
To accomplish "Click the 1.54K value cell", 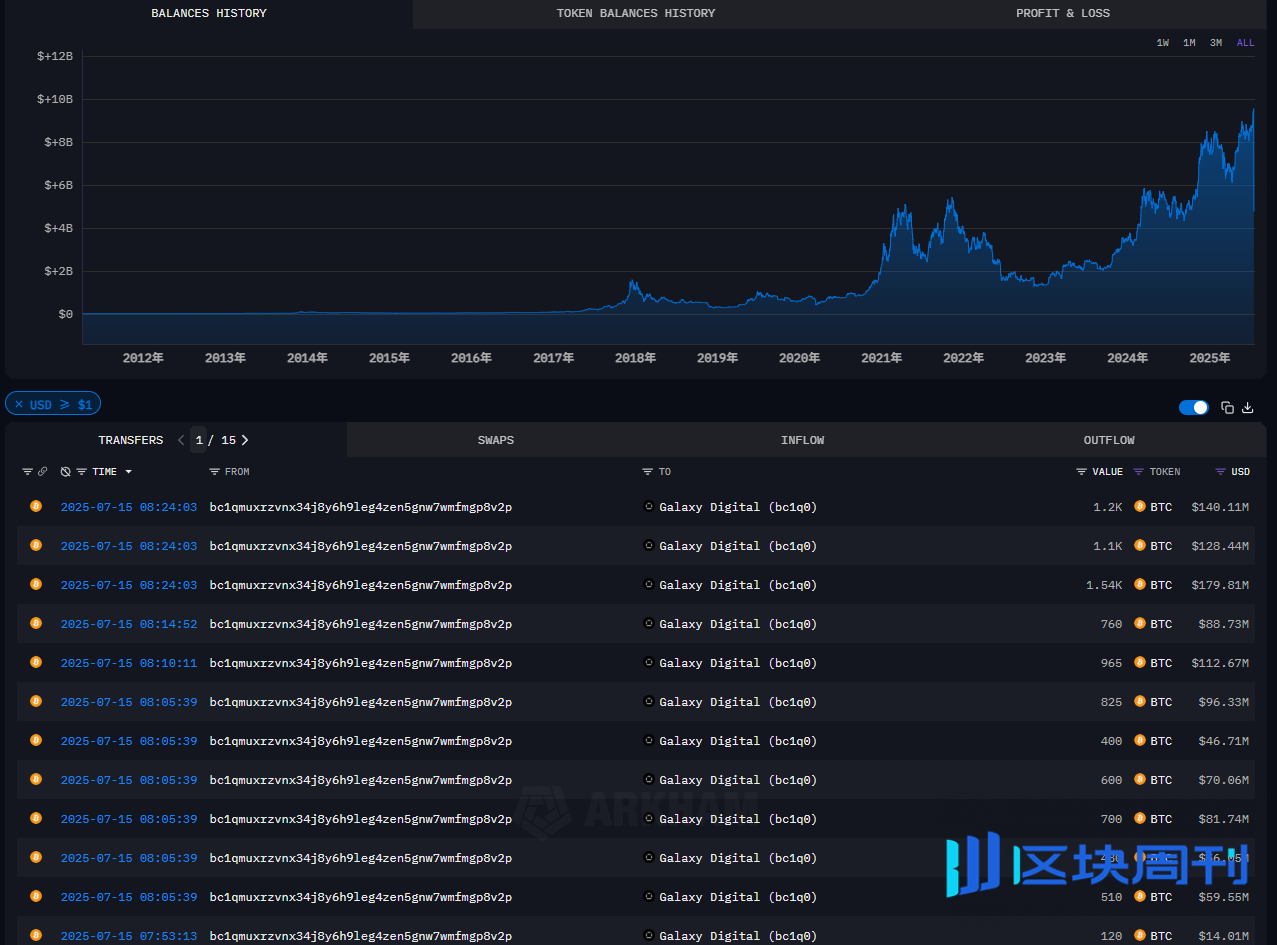I will coord(1104,585).
